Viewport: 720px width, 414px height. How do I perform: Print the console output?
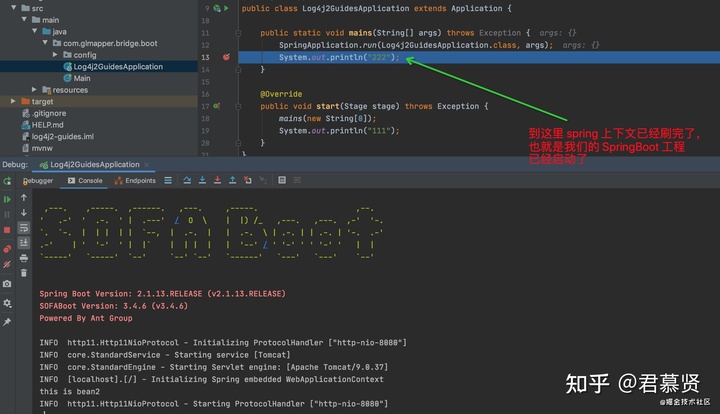[x=24, y=258]
